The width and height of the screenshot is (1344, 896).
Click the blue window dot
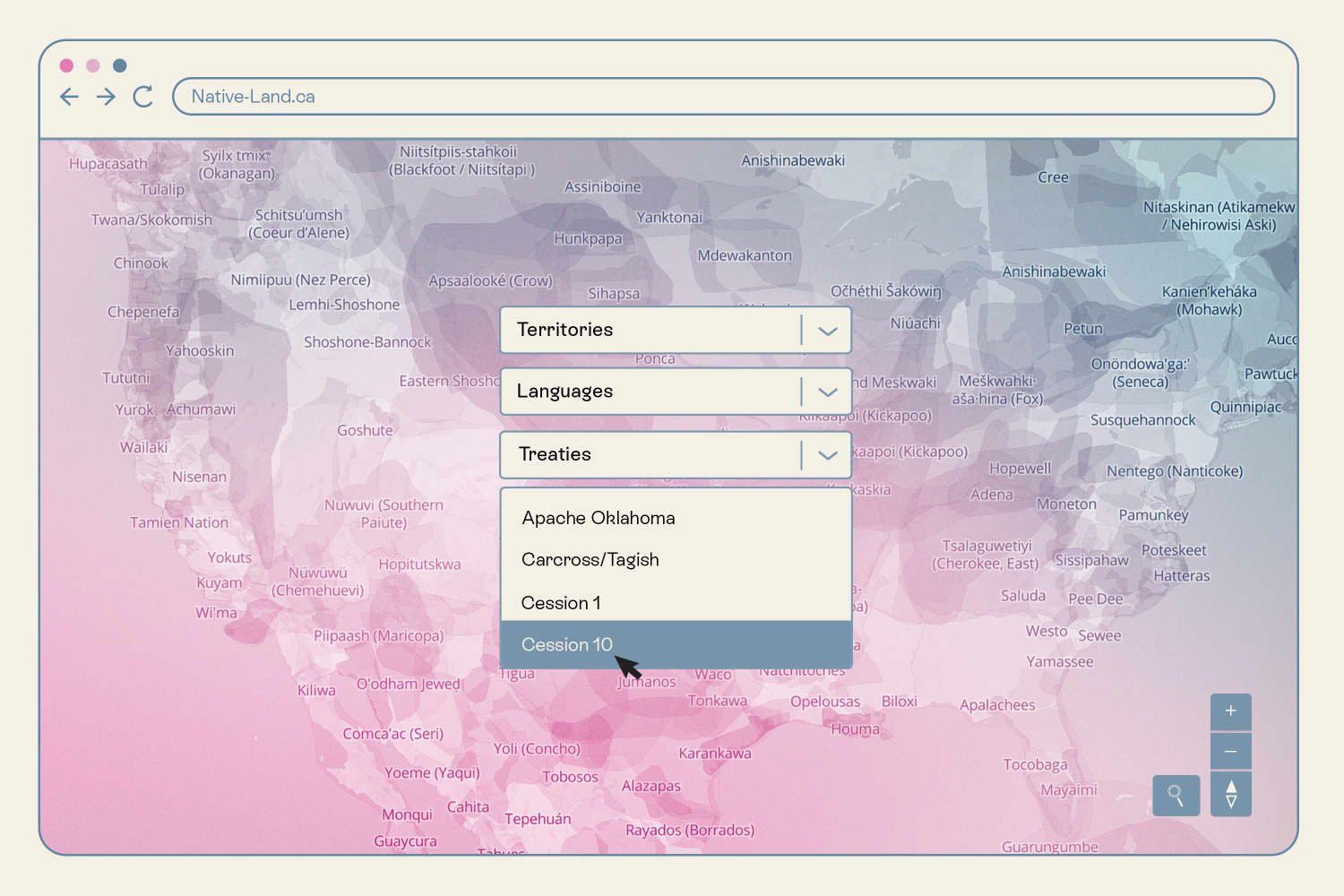pos(120,65)
